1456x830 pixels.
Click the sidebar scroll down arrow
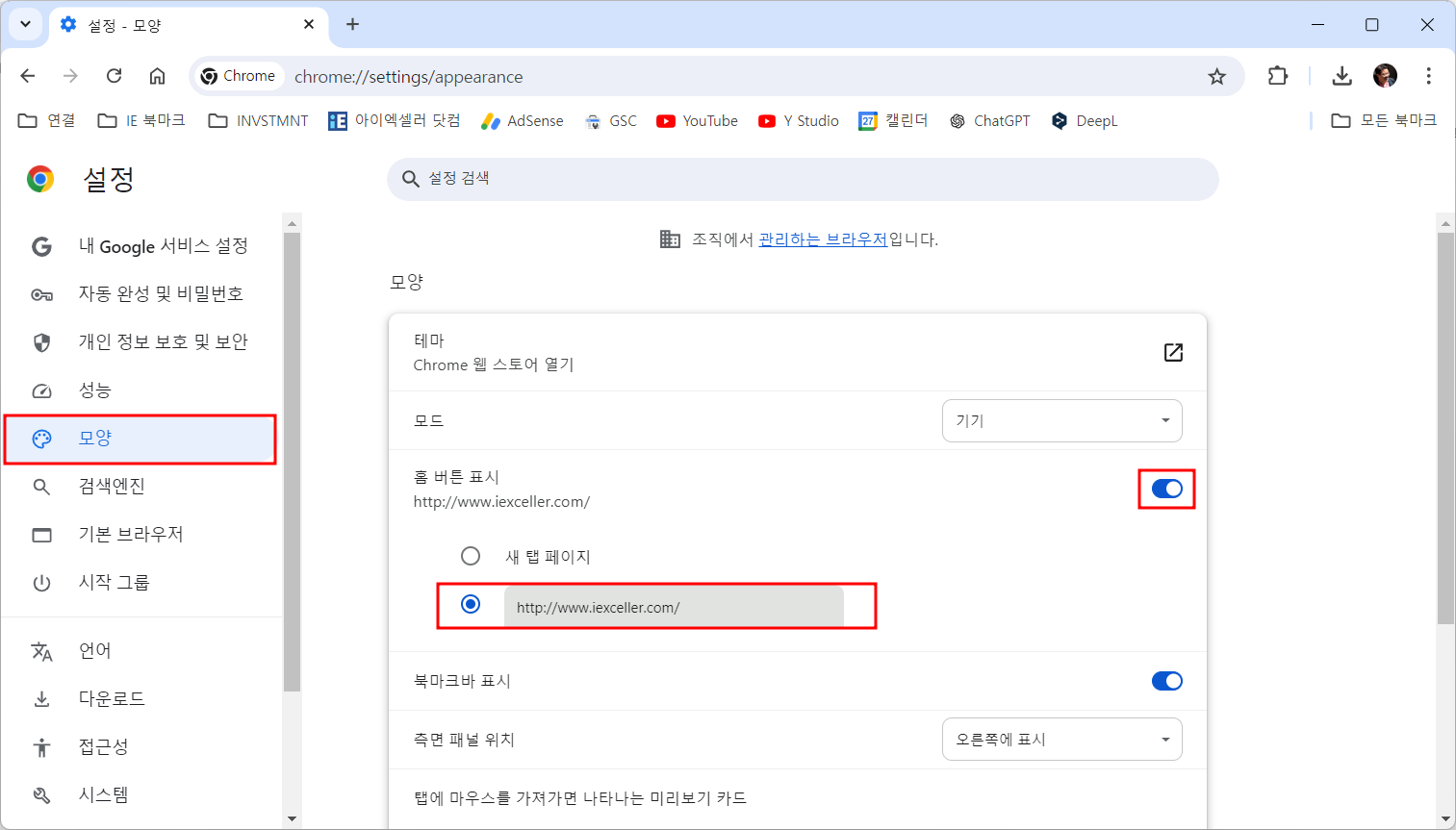[x=293, y=819]
